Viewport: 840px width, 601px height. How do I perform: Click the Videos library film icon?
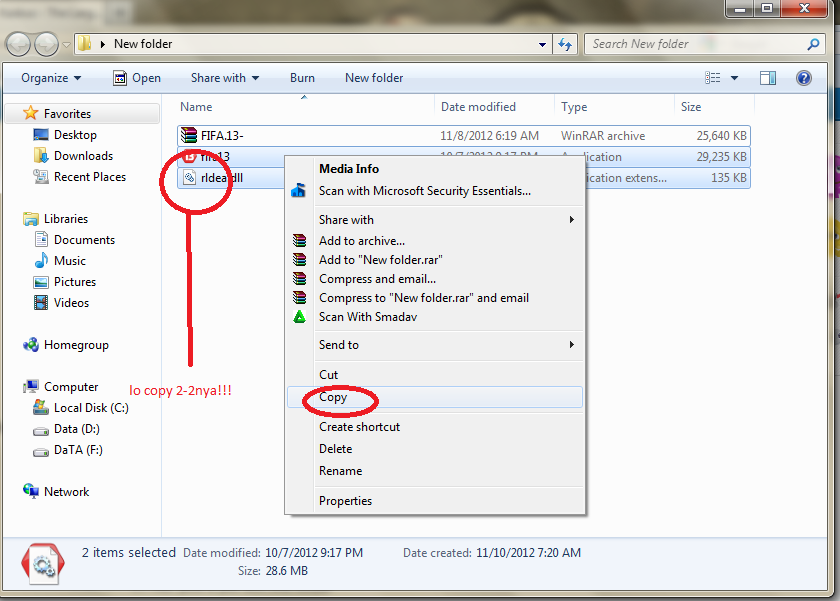click(41, 303)
